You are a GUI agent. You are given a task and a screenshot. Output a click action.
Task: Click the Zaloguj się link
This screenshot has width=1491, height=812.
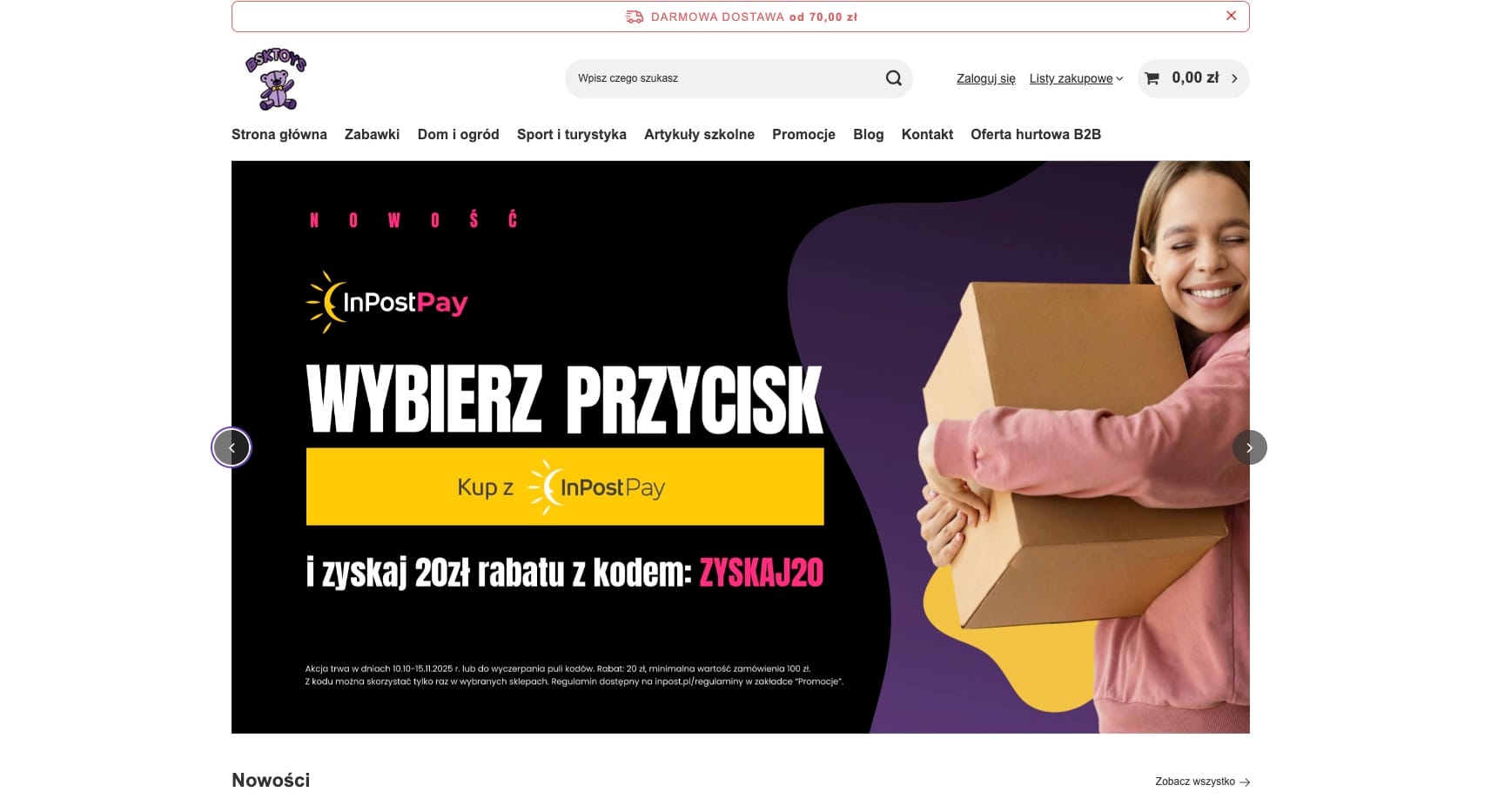pos(985,78)
